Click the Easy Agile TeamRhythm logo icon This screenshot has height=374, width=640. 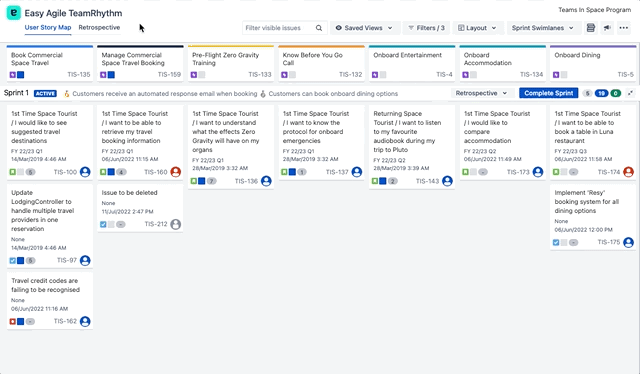pos(13,13)
